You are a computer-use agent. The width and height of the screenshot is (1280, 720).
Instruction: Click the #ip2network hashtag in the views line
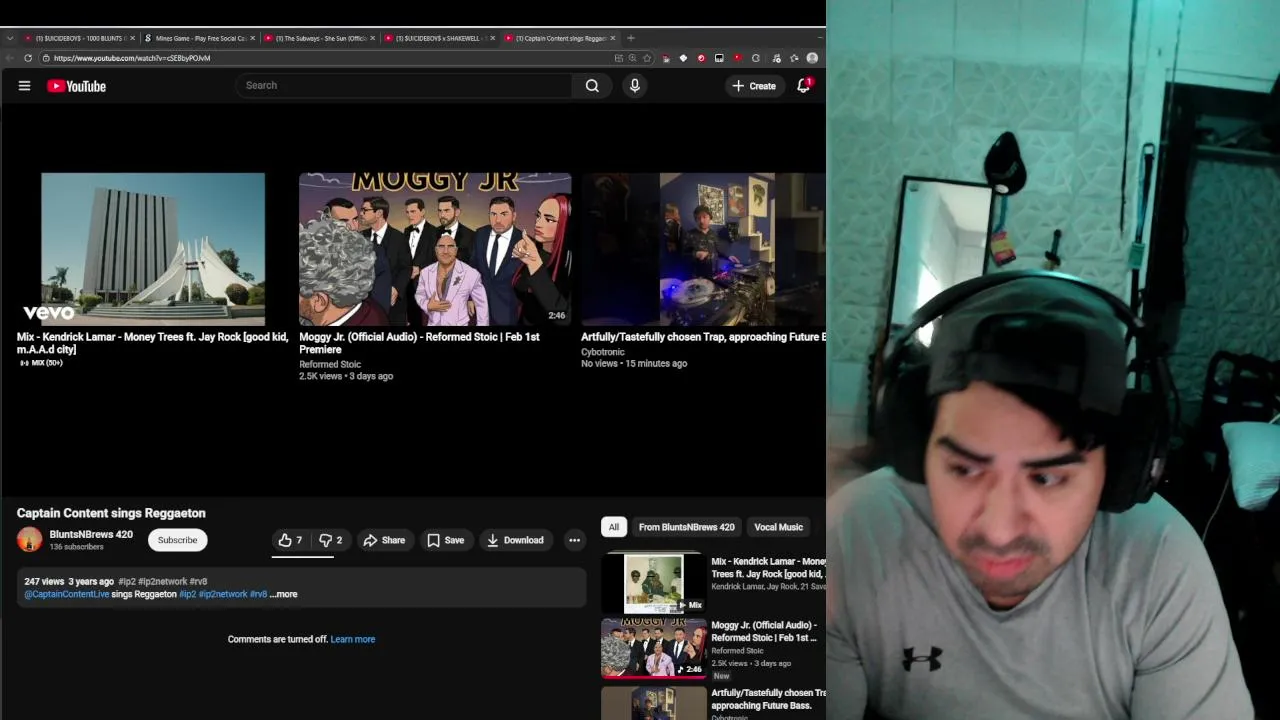[162, 581]
